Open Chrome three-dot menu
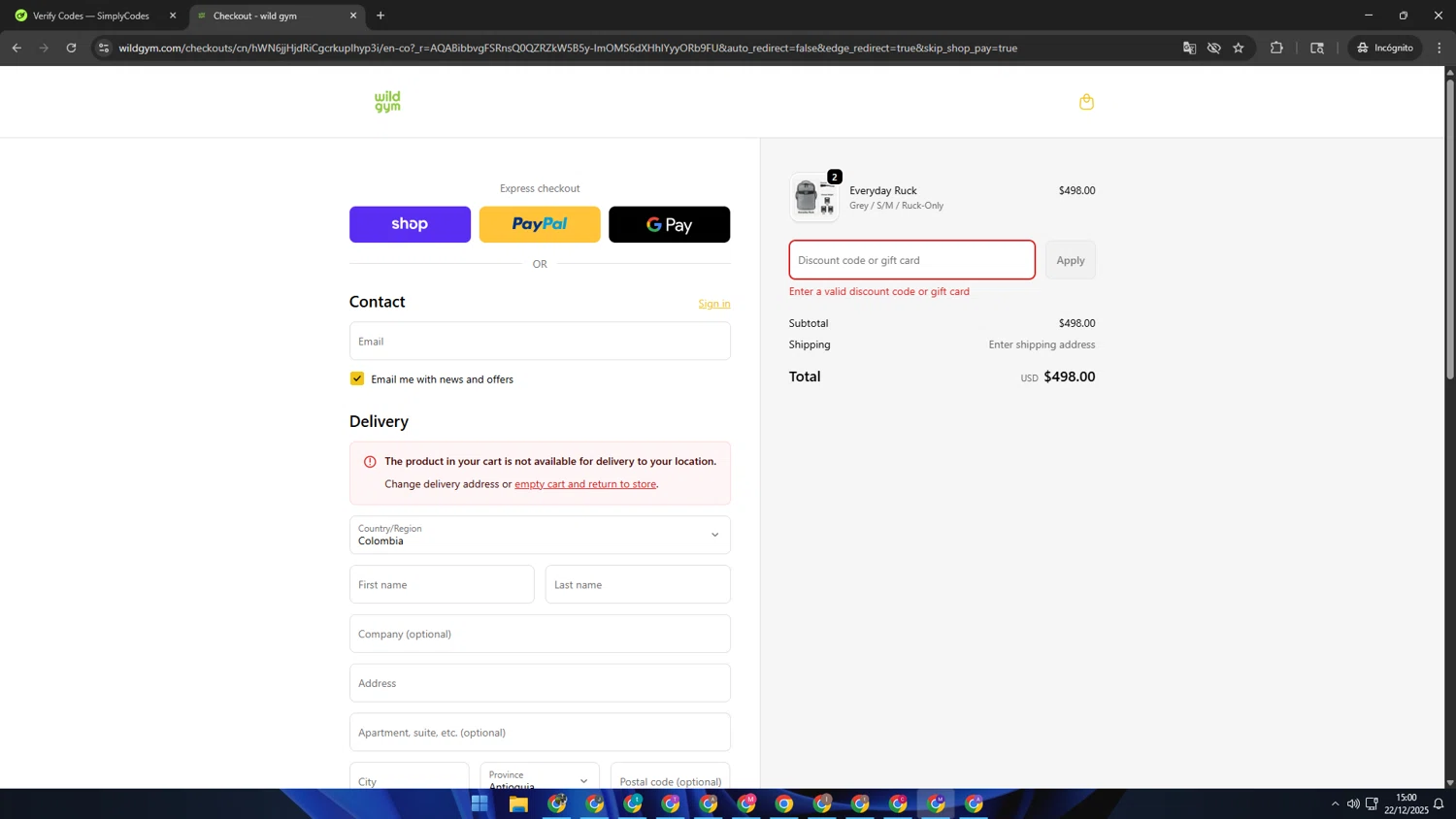The height and width of the screenshot is (819, 1456). click(x=1439, y=48)
